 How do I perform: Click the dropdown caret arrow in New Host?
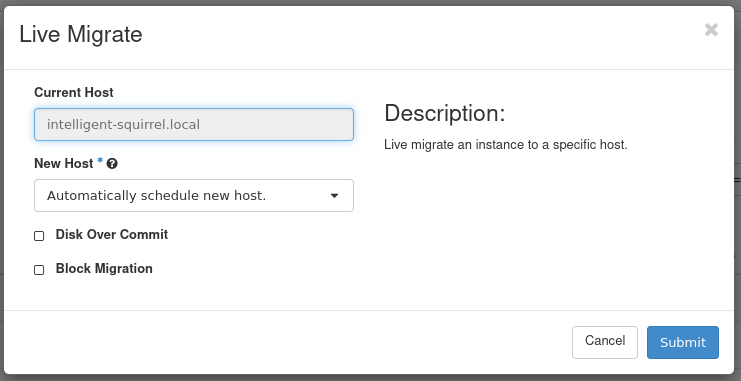pyautogui.click(x=334, y=196)
